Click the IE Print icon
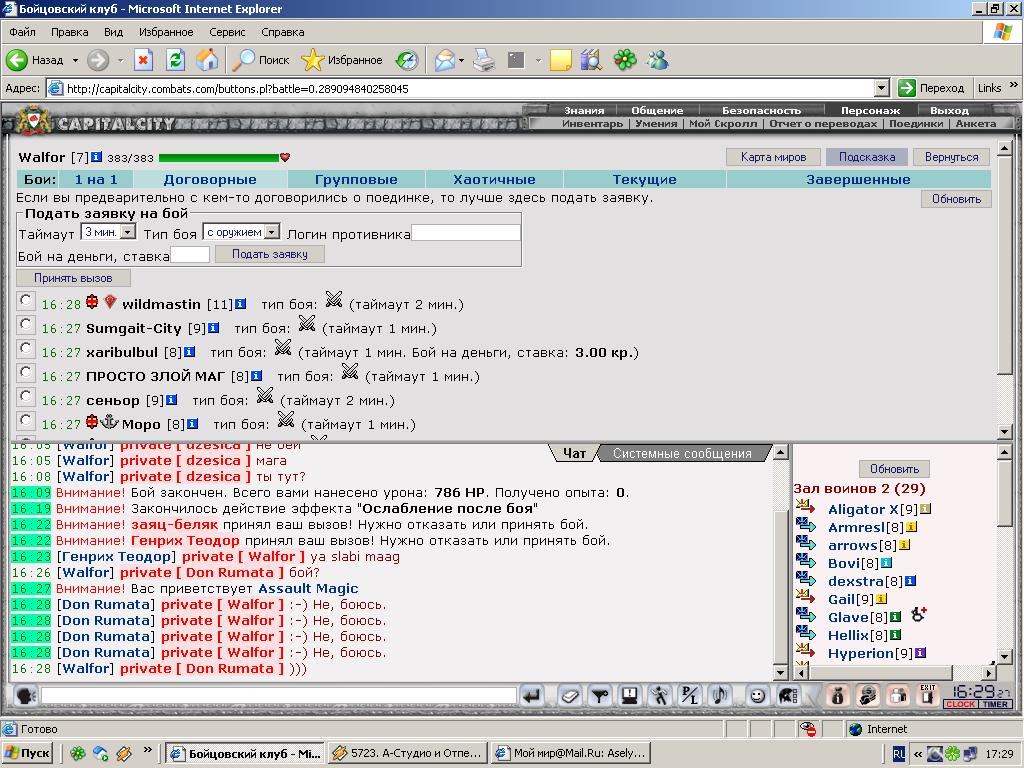 484,60
